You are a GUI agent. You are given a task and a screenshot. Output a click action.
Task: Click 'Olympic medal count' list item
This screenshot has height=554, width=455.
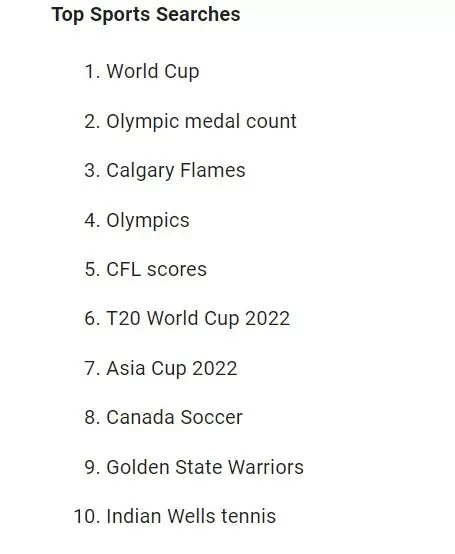(201, 121)
